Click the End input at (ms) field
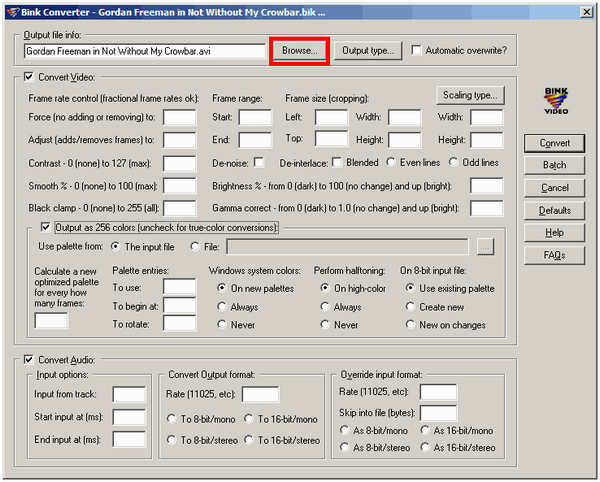600x482 pixels. [x=129, y=440]
